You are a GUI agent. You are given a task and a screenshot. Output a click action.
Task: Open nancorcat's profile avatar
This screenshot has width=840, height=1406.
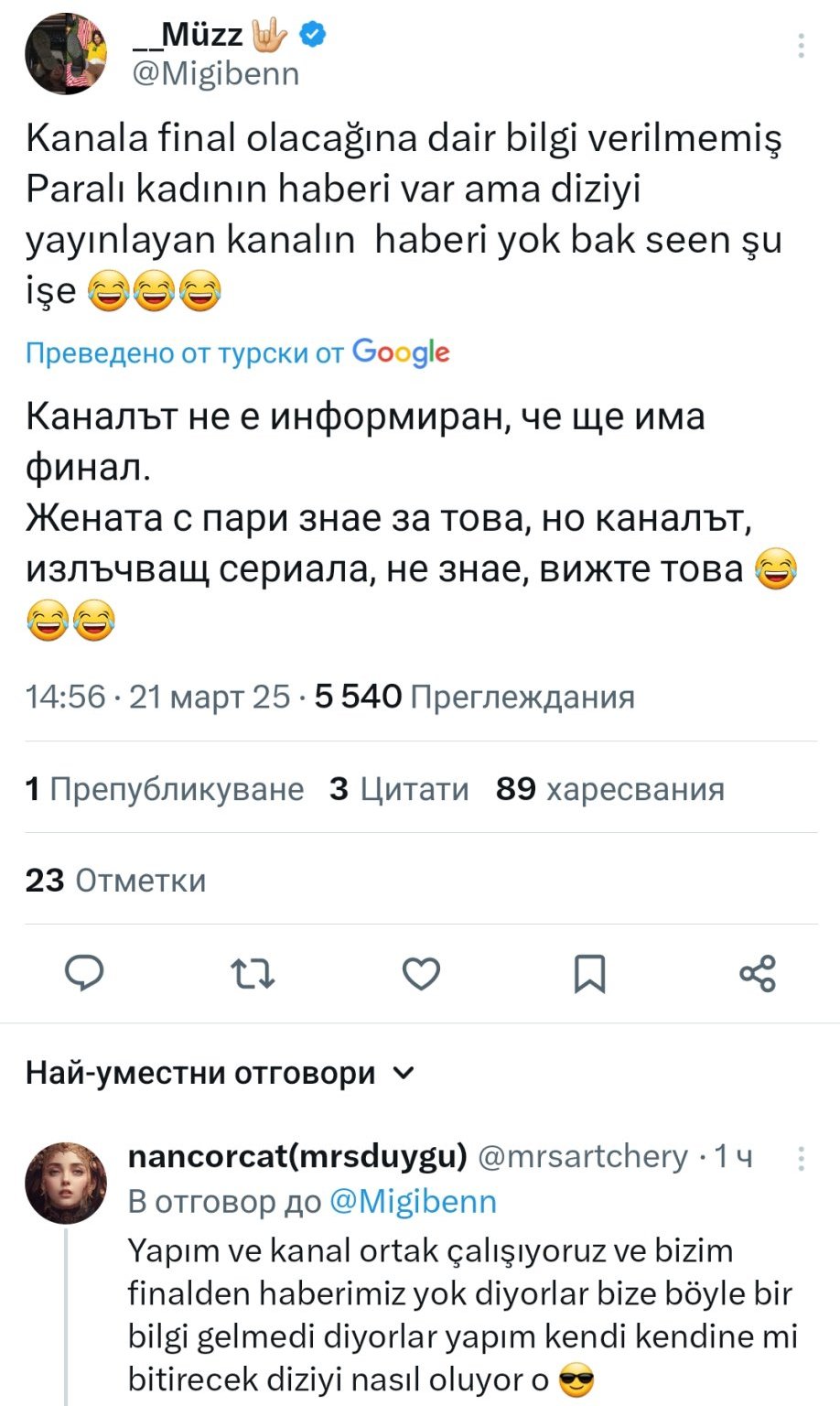tap(66, 1183)
